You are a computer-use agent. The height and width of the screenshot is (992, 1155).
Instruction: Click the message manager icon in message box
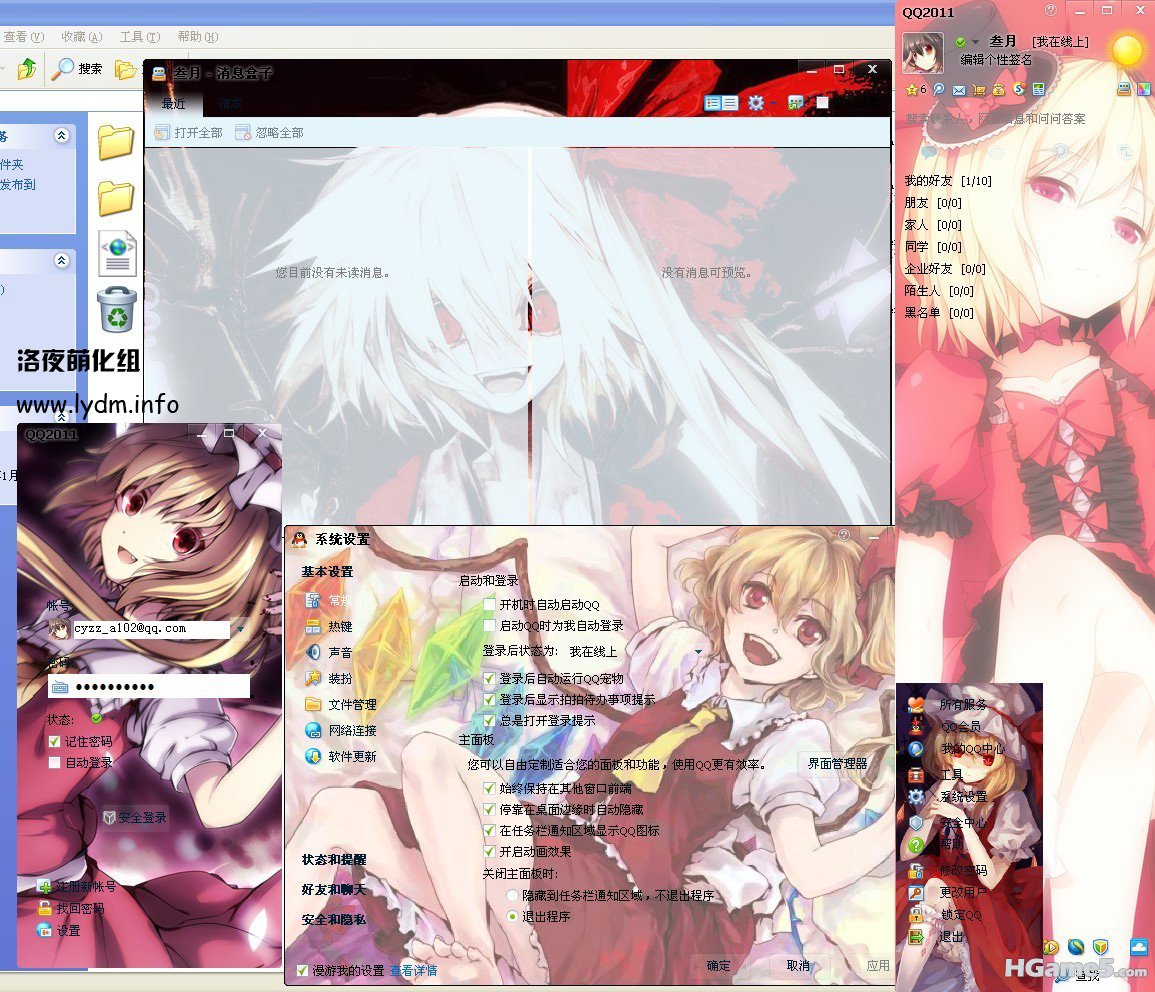[796, 103]
